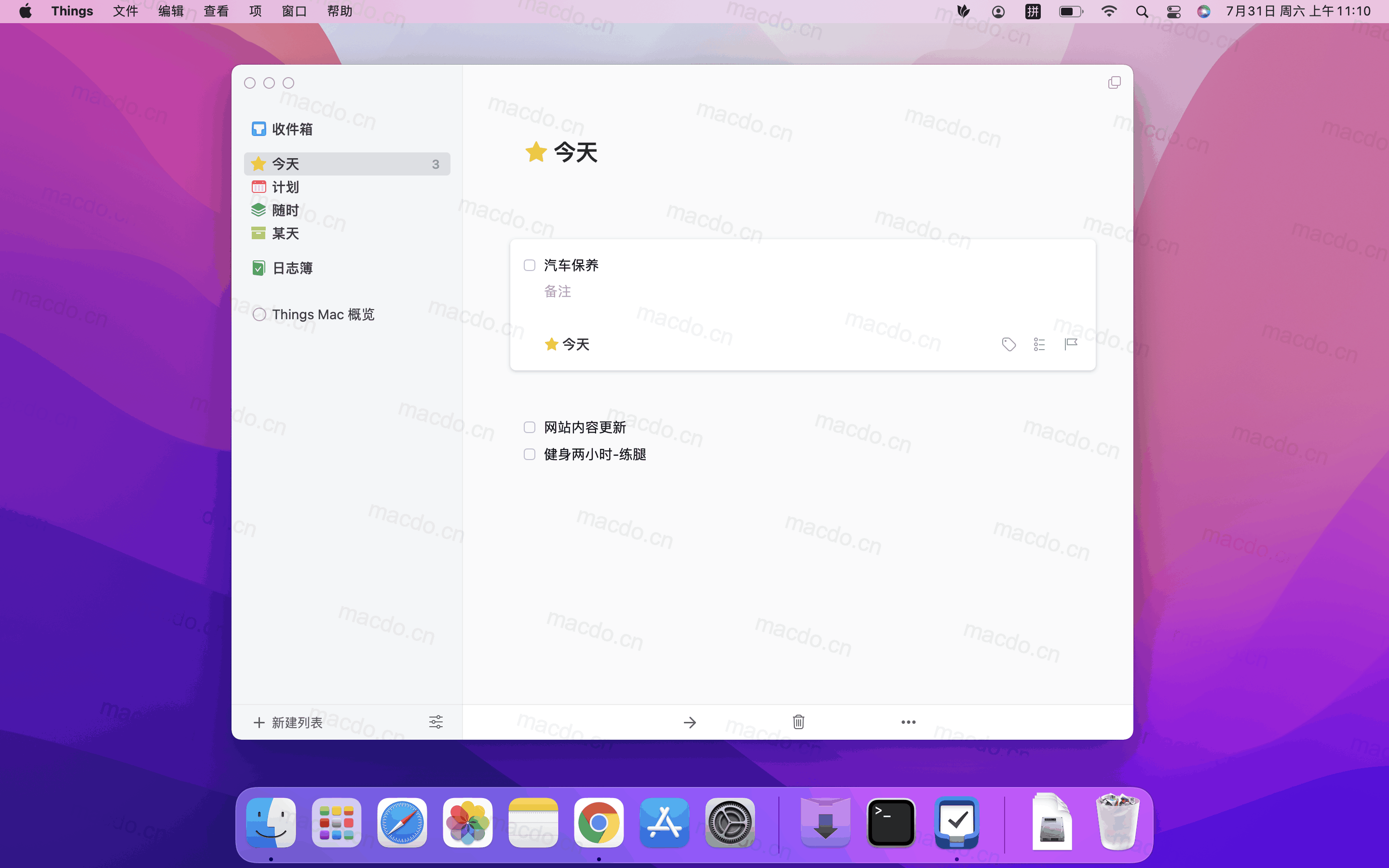Open the checklist icon in the task editor
The height and width of the screenshot is (868, 1389).
[1039, 344]
